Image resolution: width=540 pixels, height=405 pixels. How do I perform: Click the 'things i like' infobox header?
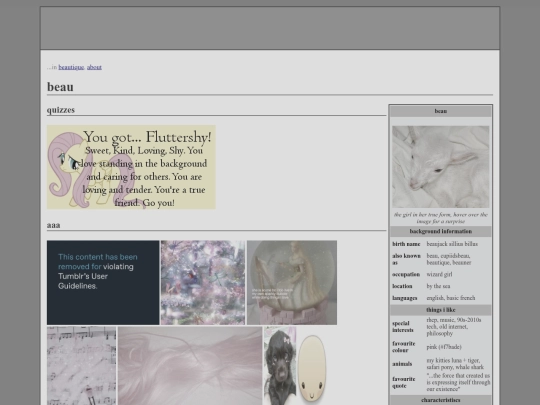click(440, 310)
